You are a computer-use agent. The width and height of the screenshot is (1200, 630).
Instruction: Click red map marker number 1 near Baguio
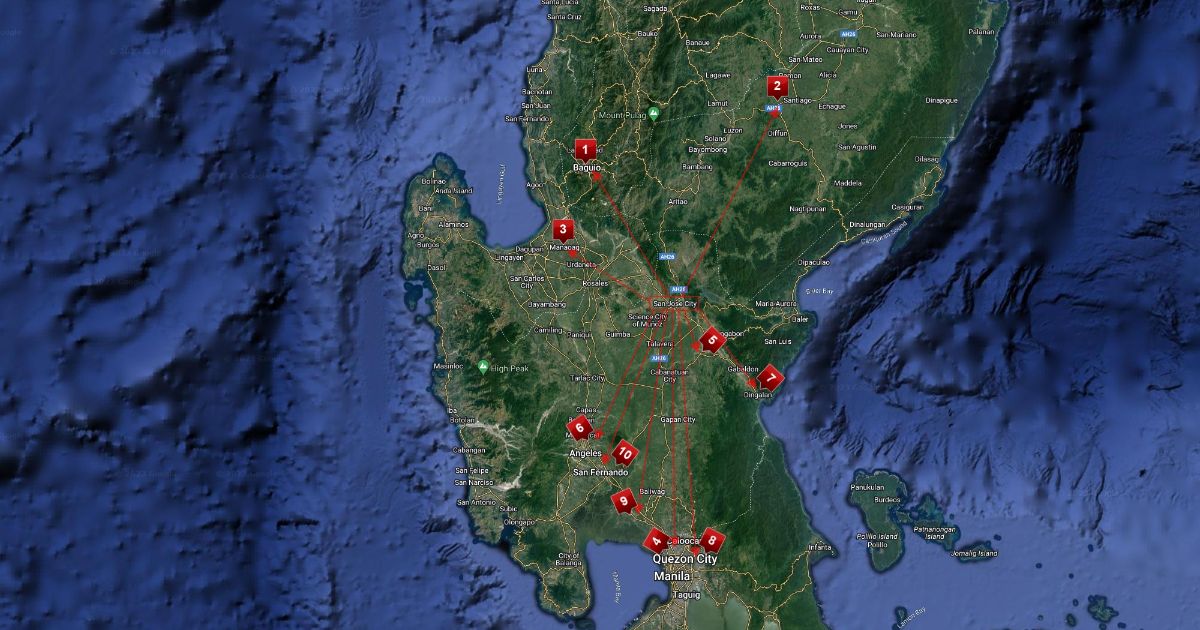(x=585, y=149)
